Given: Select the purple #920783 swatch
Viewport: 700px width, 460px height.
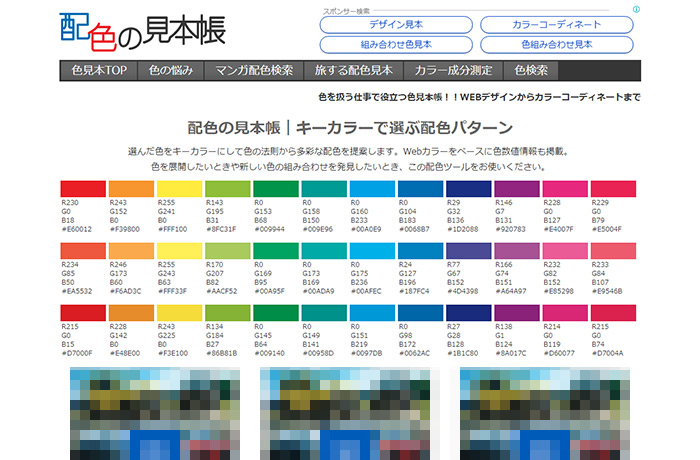Looking at the screenshot, I should point(517,189).
